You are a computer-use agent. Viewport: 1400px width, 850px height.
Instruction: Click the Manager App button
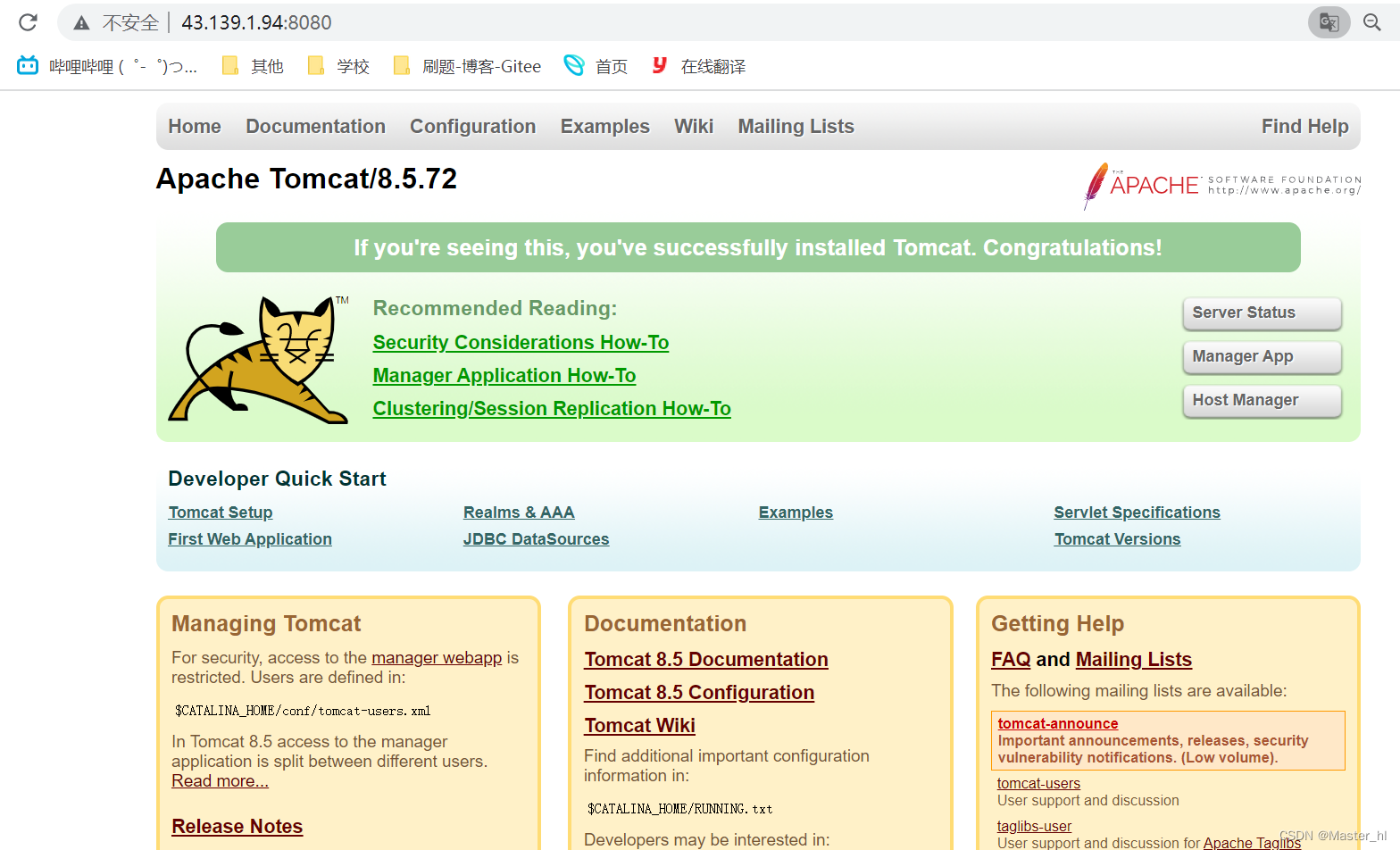click(1262, 357)
